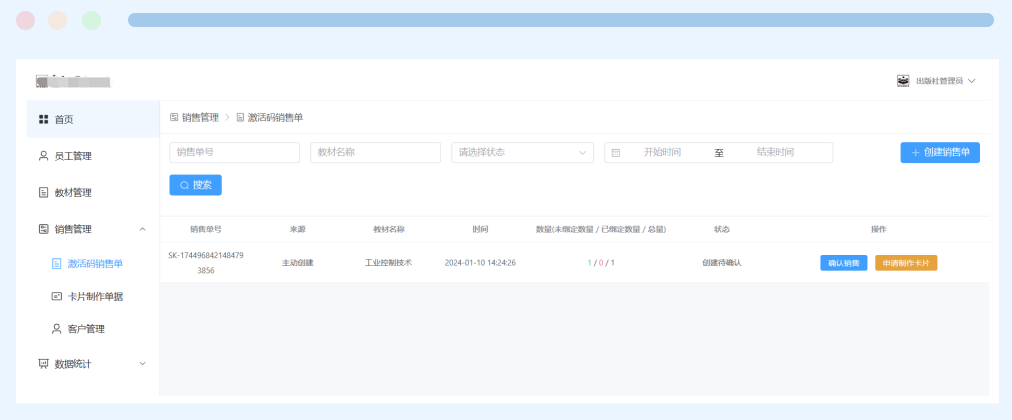This screenshot has height=420, width=1012.
Task: Click the 员工管理 person icon
Action: [43, 156]
